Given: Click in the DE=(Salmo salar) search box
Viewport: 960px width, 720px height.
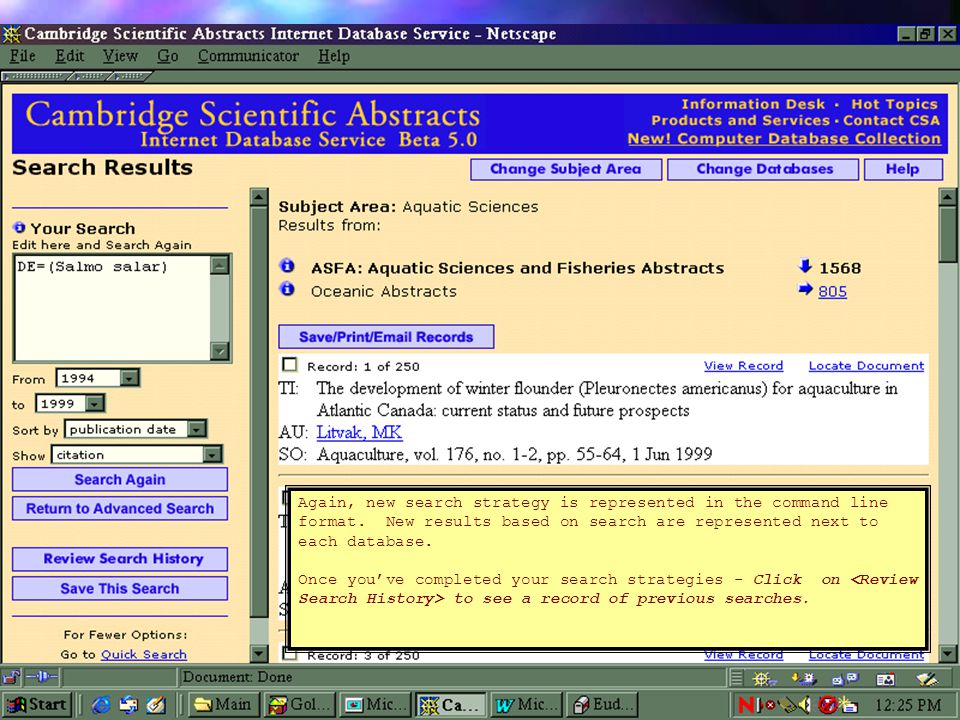Looking at the screenshot, I should coord(112,308).
